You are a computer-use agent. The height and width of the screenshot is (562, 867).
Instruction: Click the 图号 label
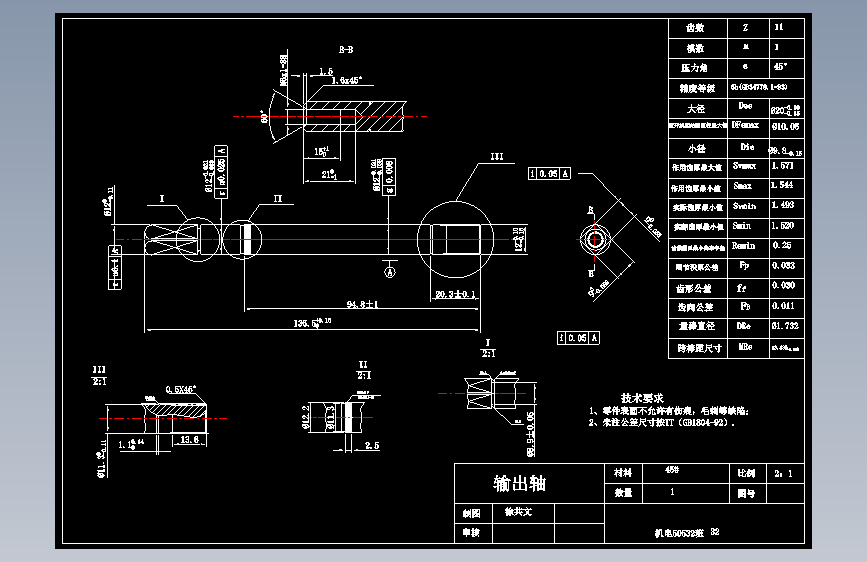point(746,493)
